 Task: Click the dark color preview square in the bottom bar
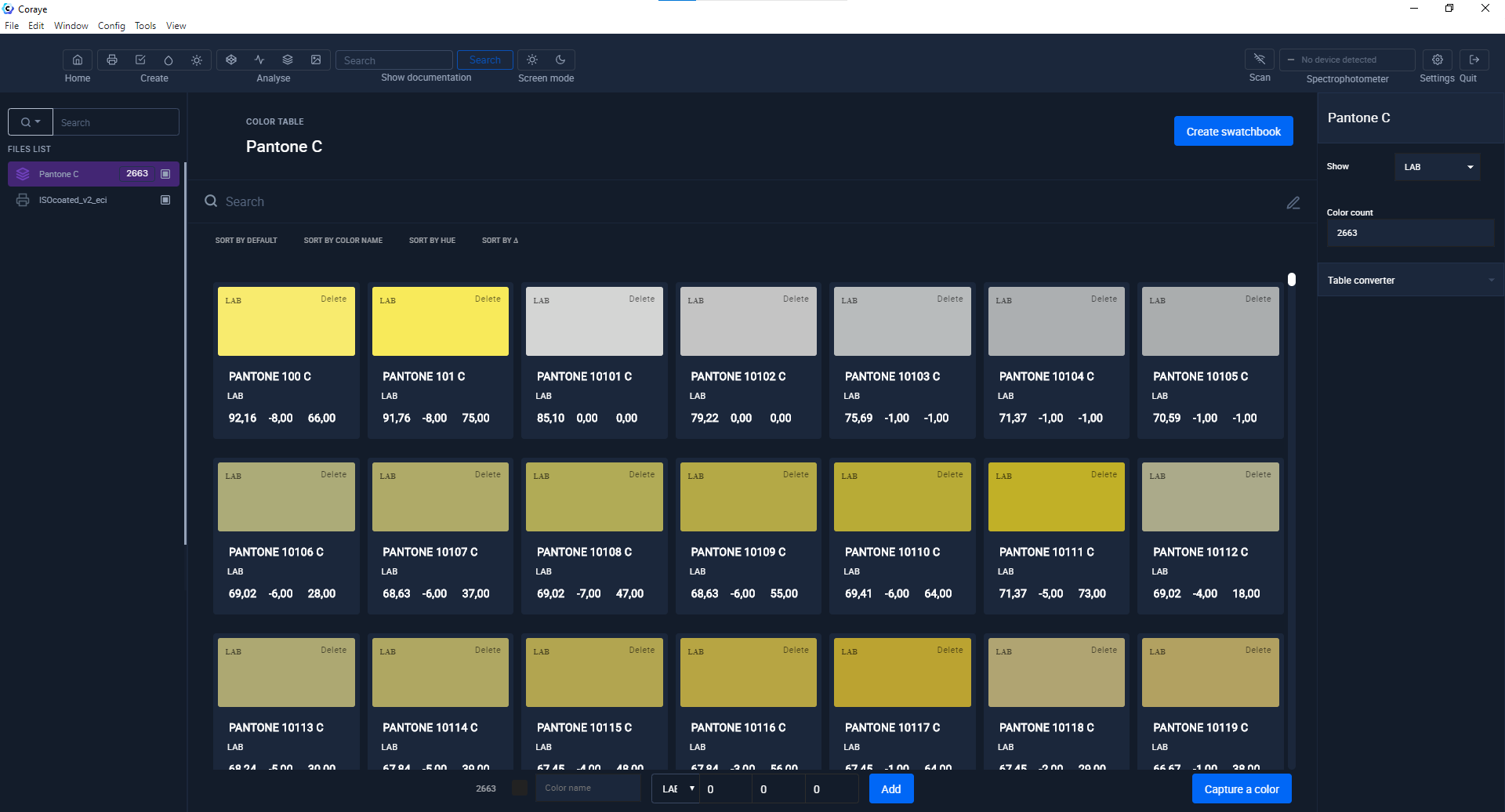pos(520,788)
